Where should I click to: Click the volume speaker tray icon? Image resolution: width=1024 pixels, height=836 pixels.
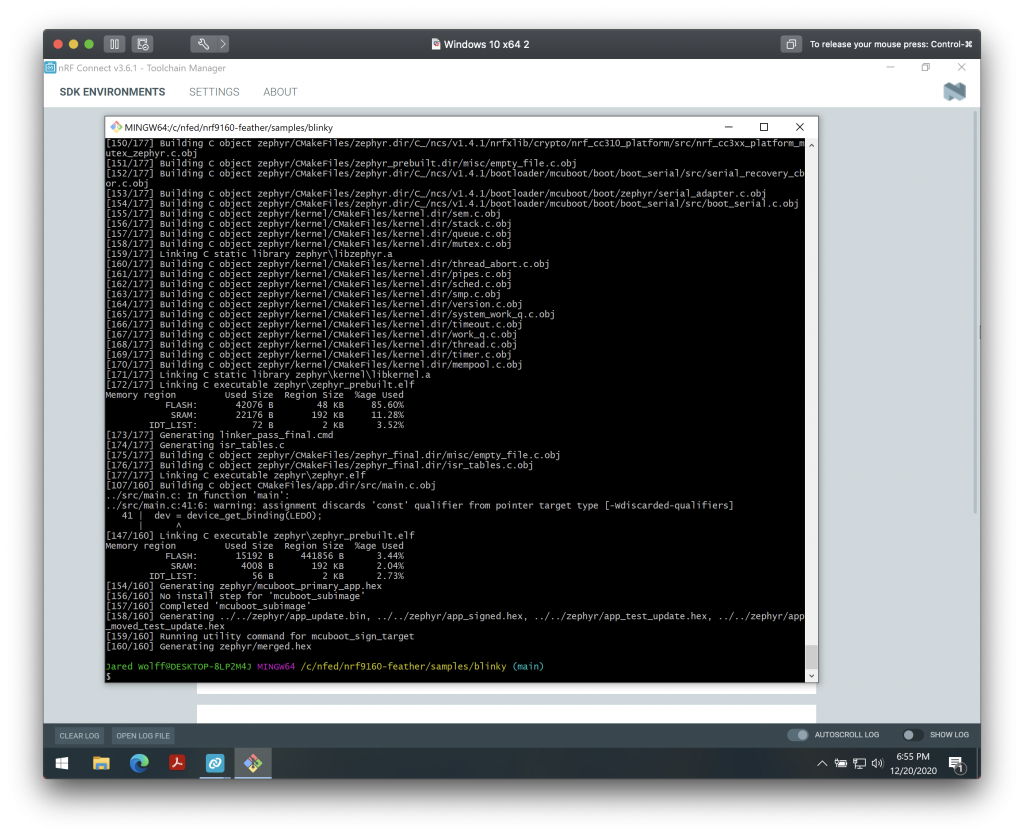point(877,763)
